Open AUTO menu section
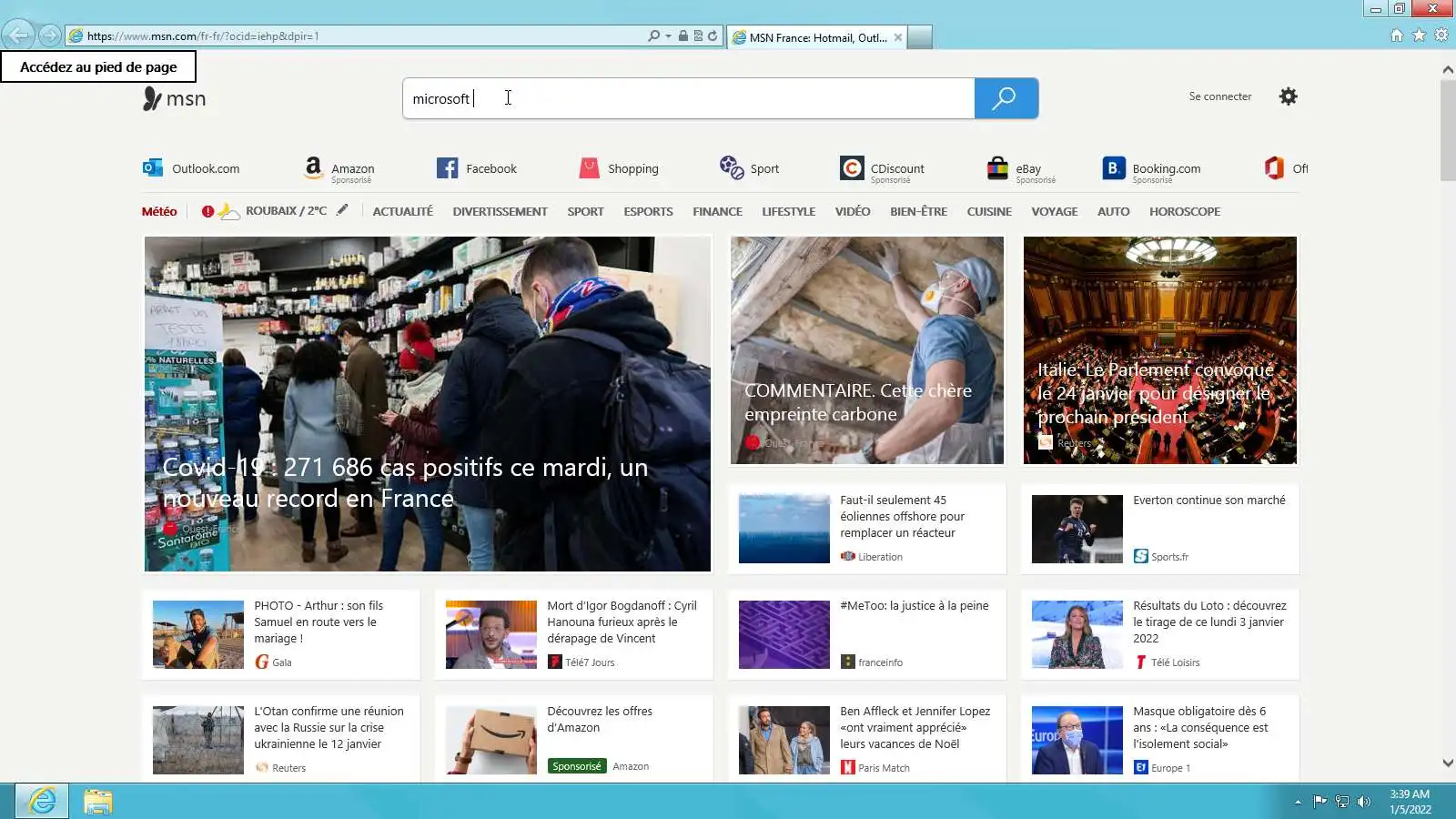 pyautogui.click(x=1113, y=211)
